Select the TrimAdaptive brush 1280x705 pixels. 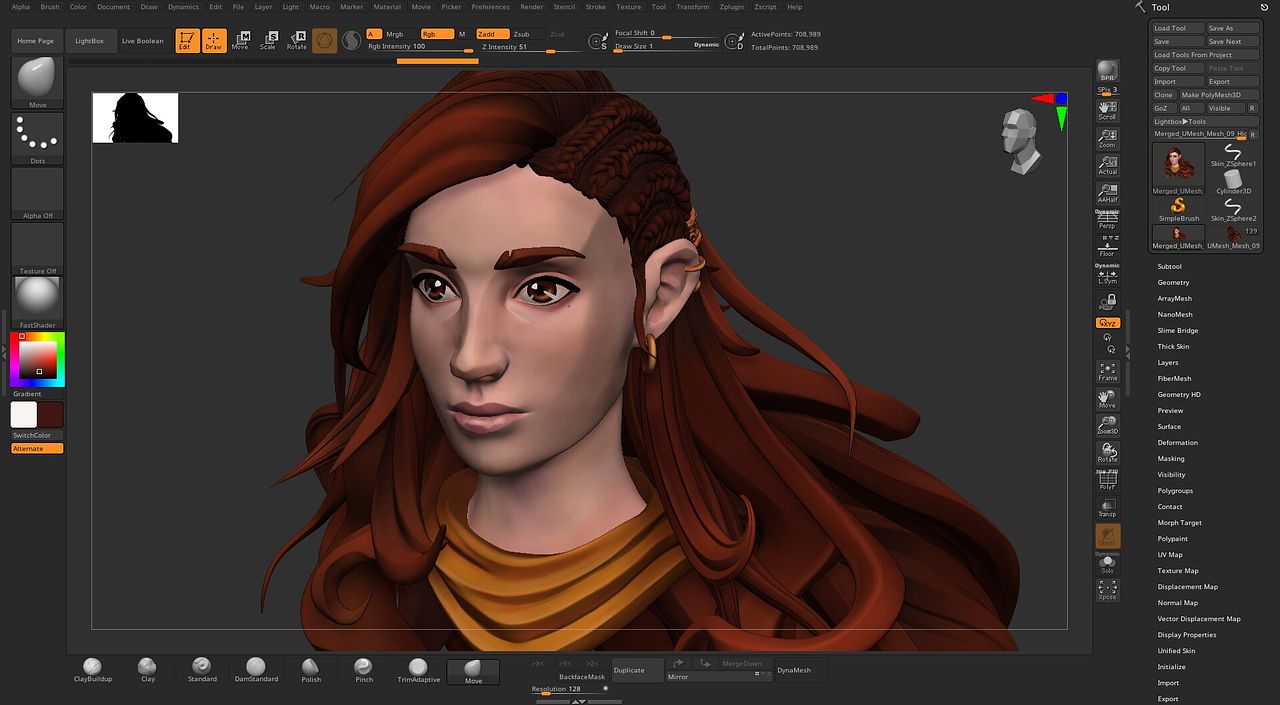418,670
